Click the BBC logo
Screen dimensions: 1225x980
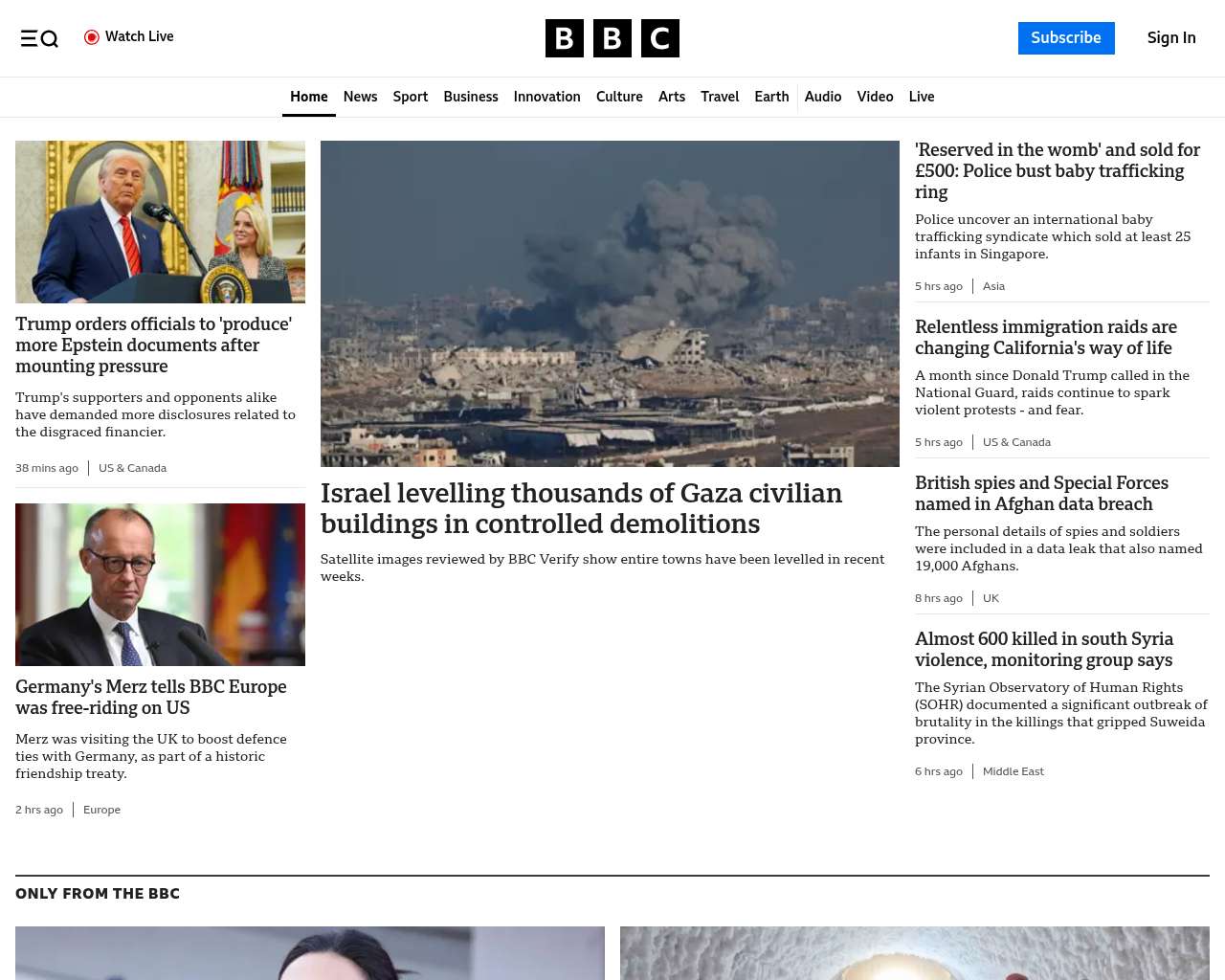[612, 38]
